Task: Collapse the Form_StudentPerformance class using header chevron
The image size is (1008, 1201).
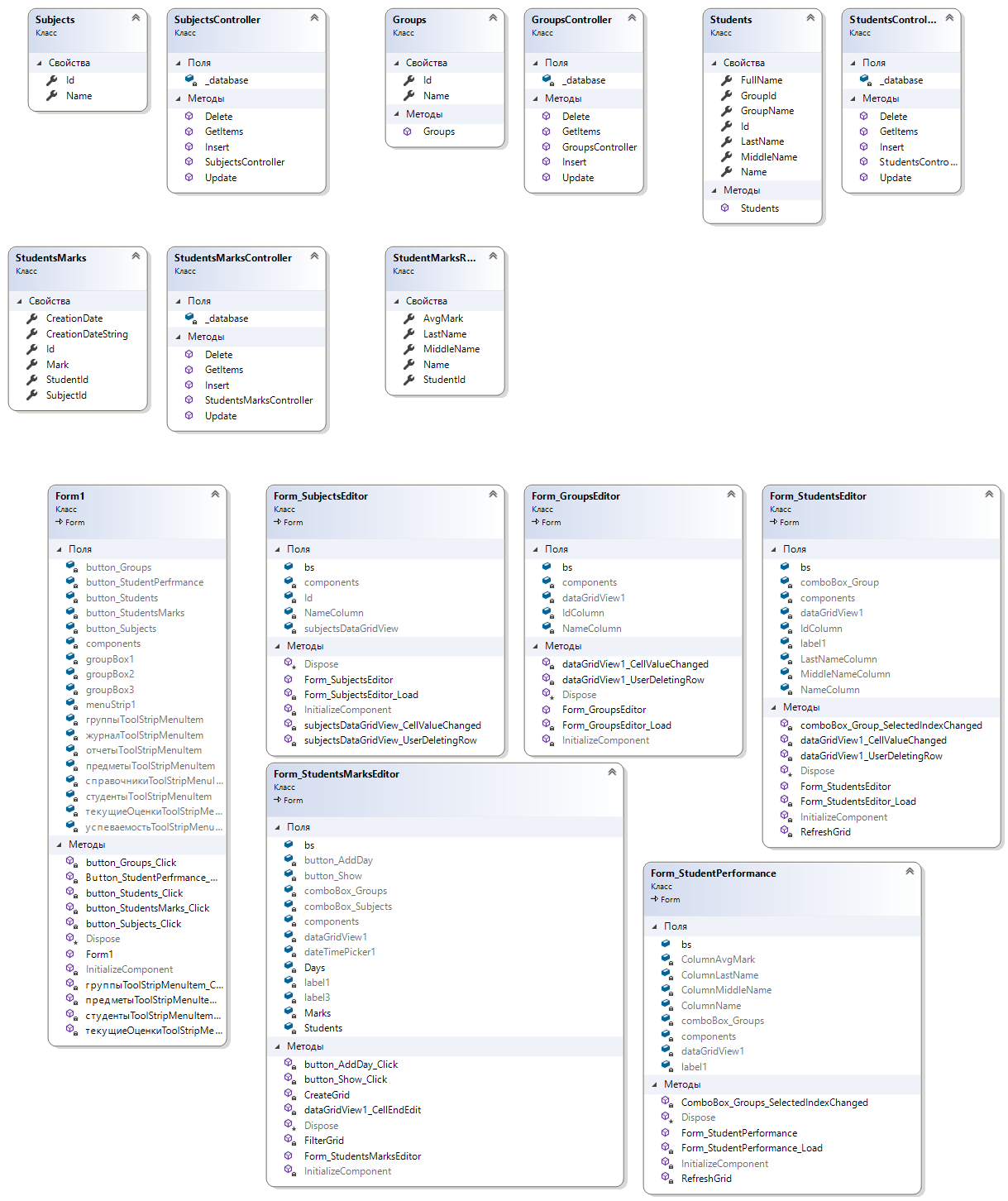Action: click(x=910, y=871)
